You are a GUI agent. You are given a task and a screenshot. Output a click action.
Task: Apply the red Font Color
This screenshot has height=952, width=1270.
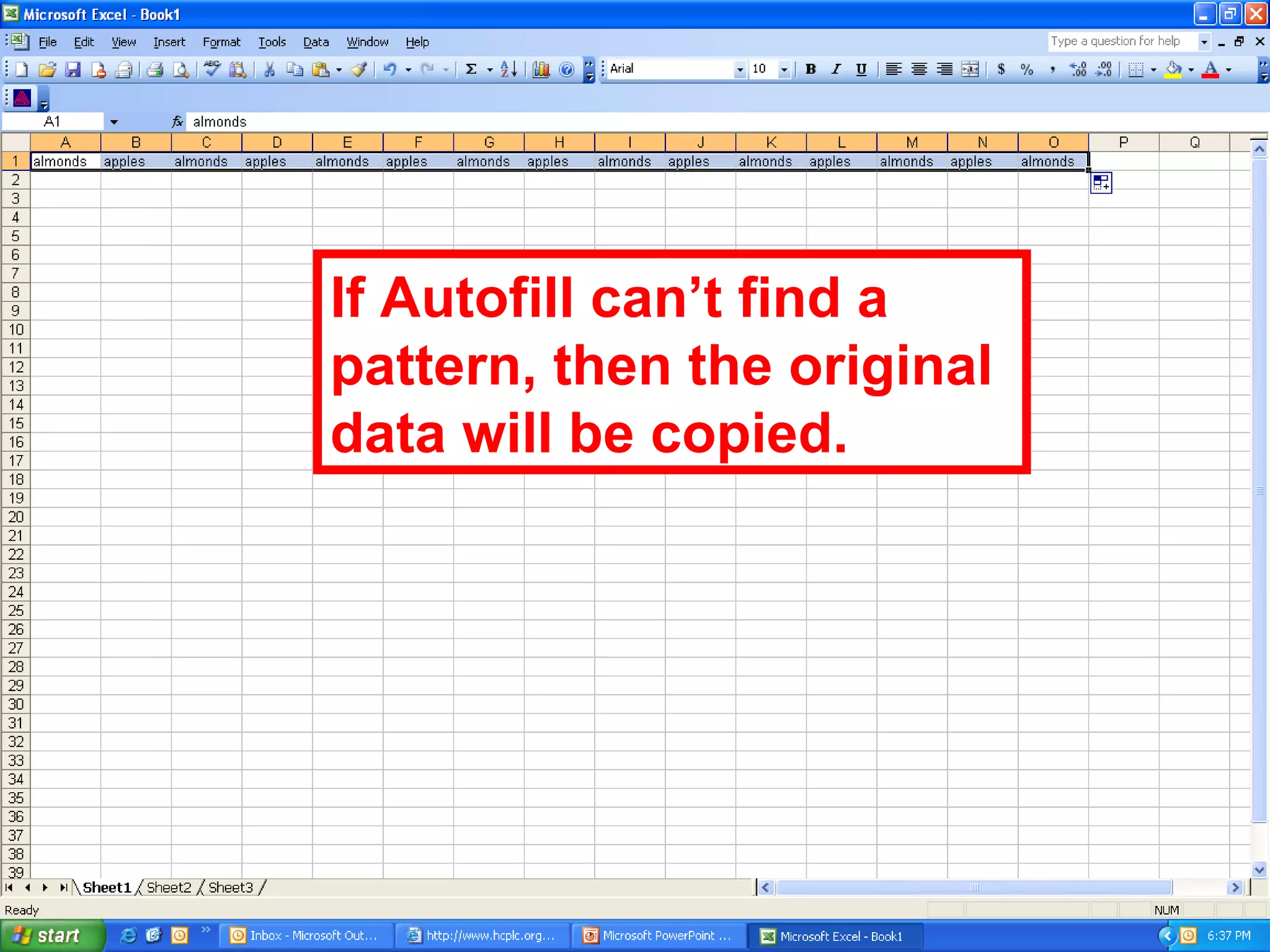click(x=1210, y=69)
